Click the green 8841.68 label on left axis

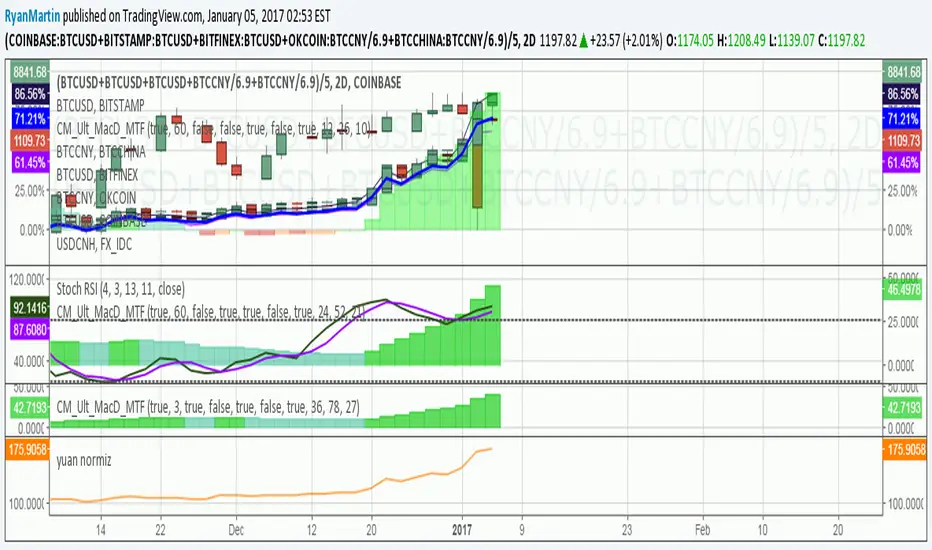[x=30, y=72]
